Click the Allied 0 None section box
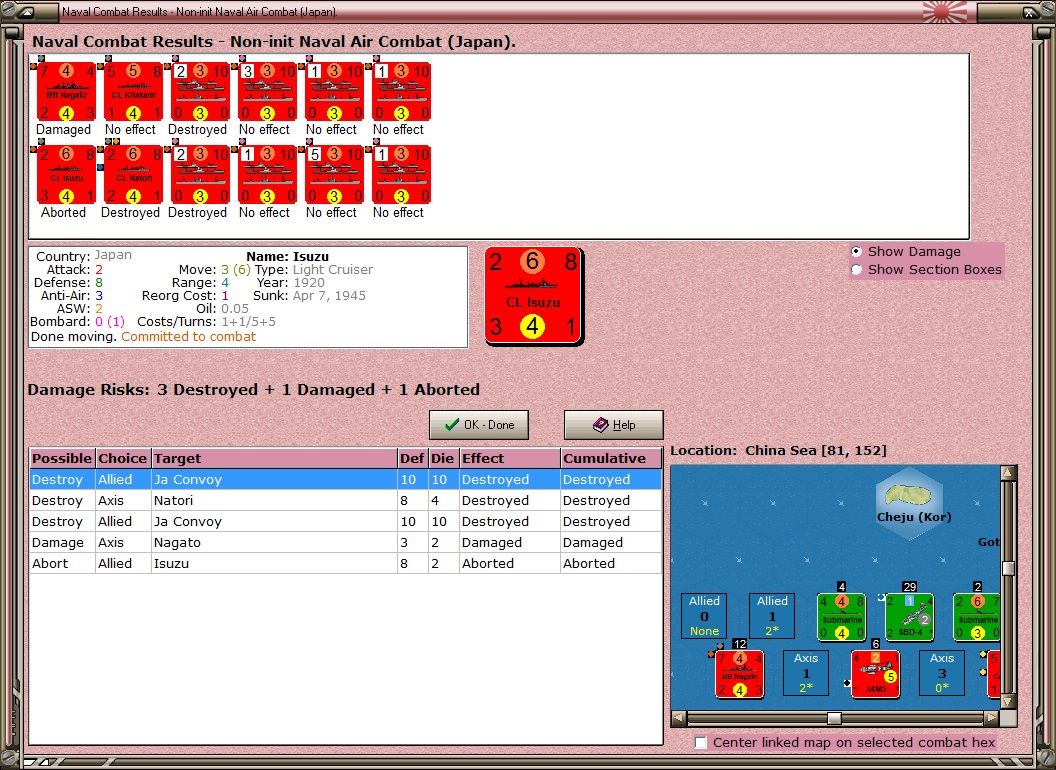The width and height of the screenshot is (1056, 770). coord(704,616)
